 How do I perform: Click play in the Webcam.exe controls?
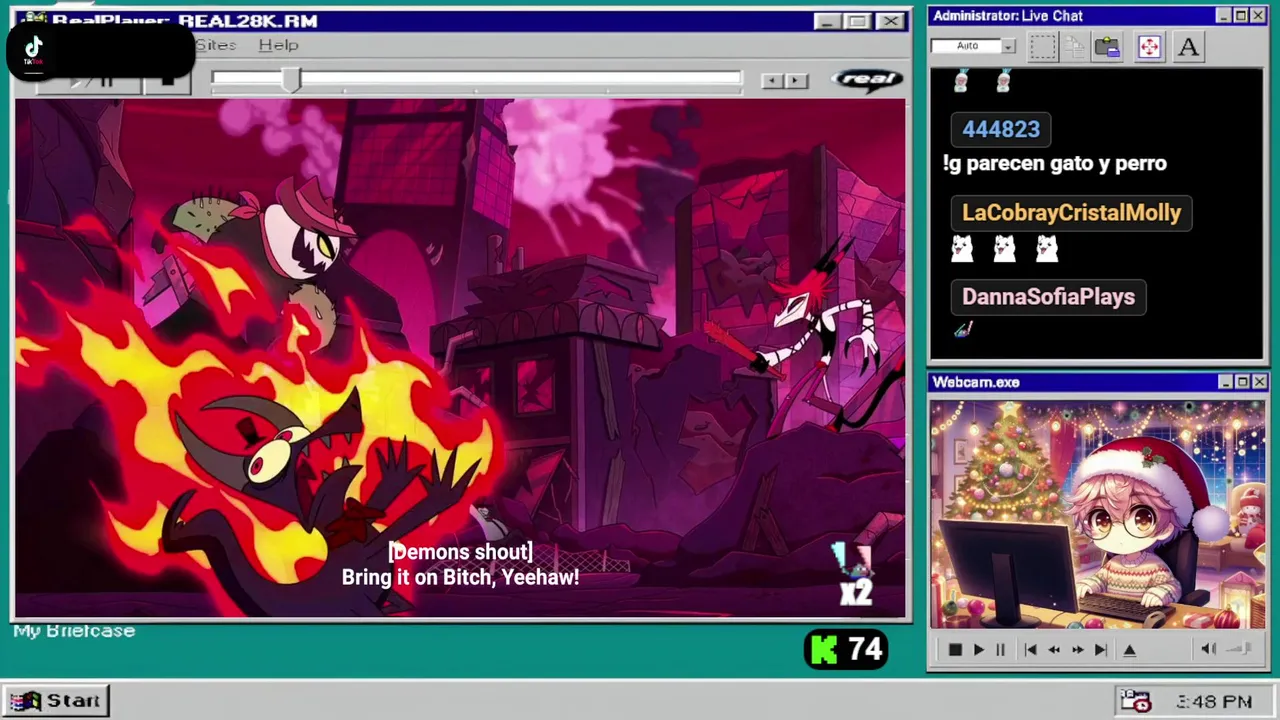978,650
